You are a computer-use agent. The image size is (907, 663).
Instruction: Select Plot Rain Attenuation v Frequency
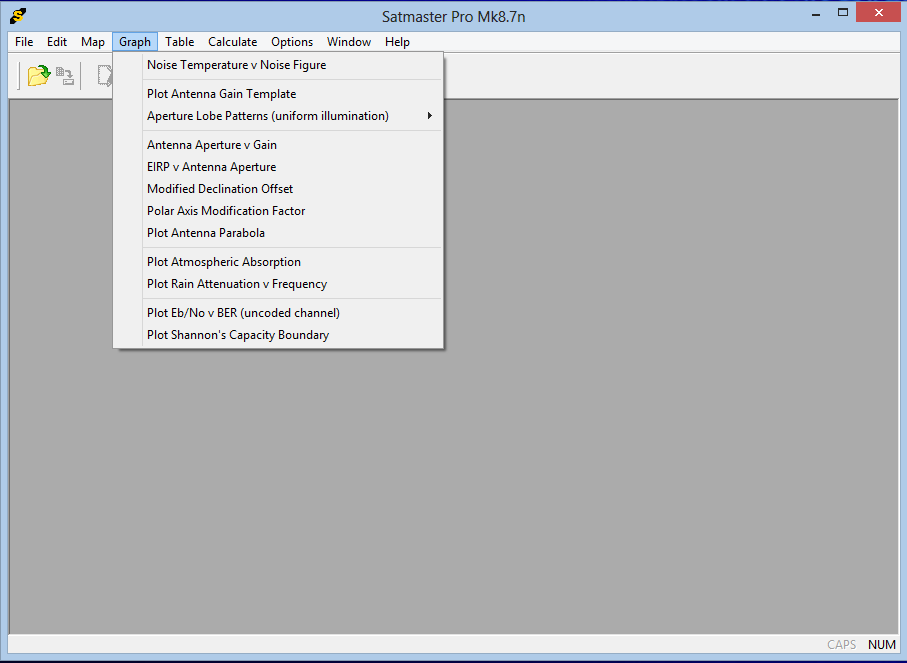278,283
